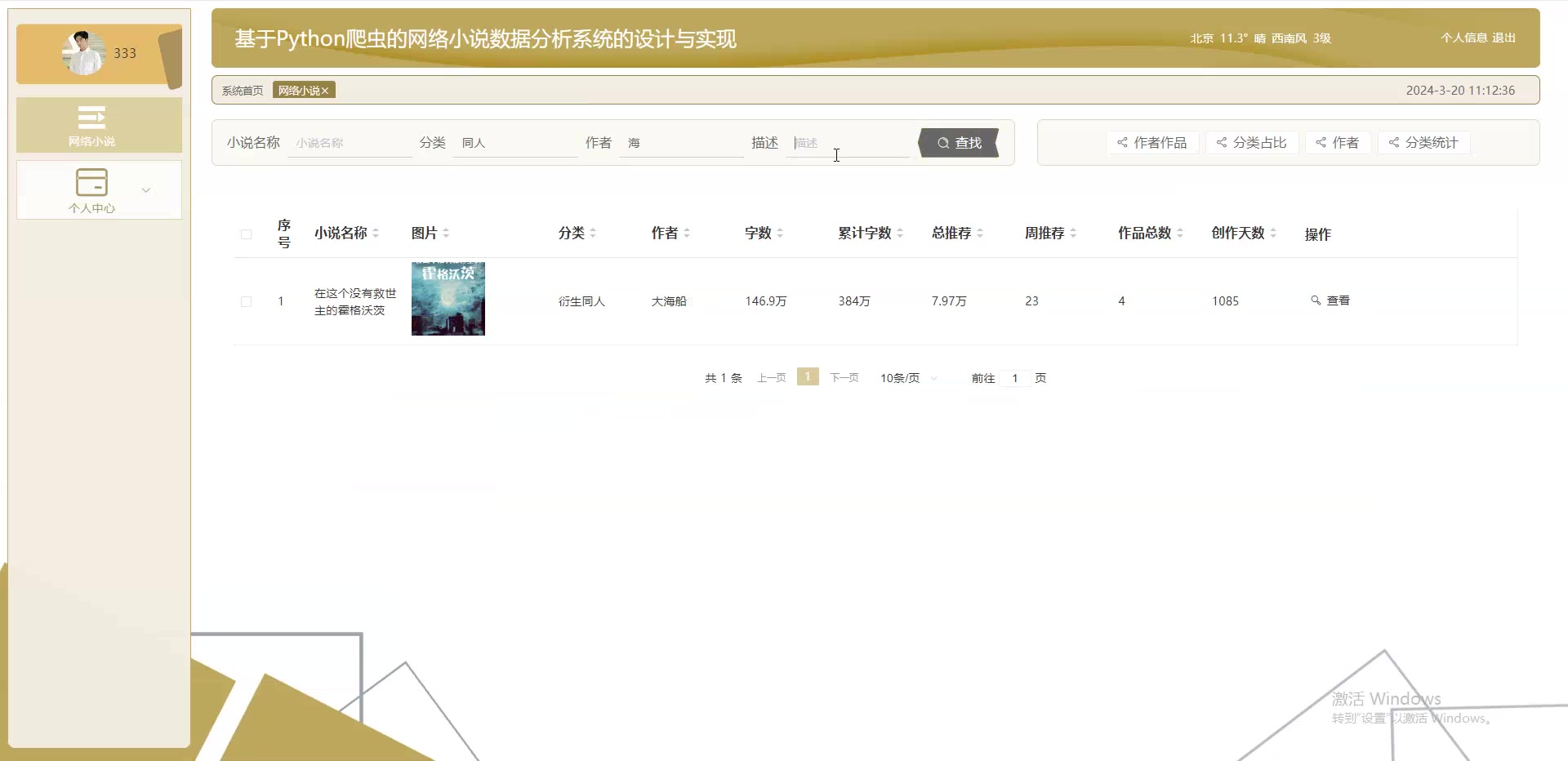Focus the 前往 page number input
Viewport: 1568px width, 761px height.
point(1015,378)
